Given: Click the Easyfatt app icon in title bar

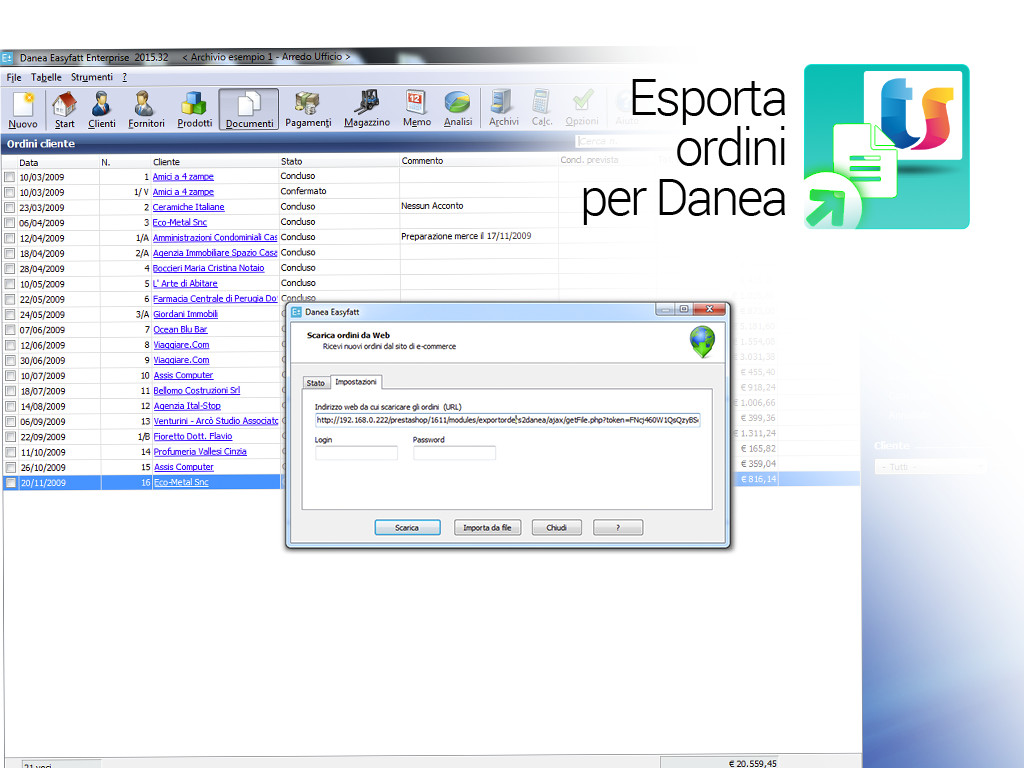Looking at the screenshot, I should pos(7,57).
